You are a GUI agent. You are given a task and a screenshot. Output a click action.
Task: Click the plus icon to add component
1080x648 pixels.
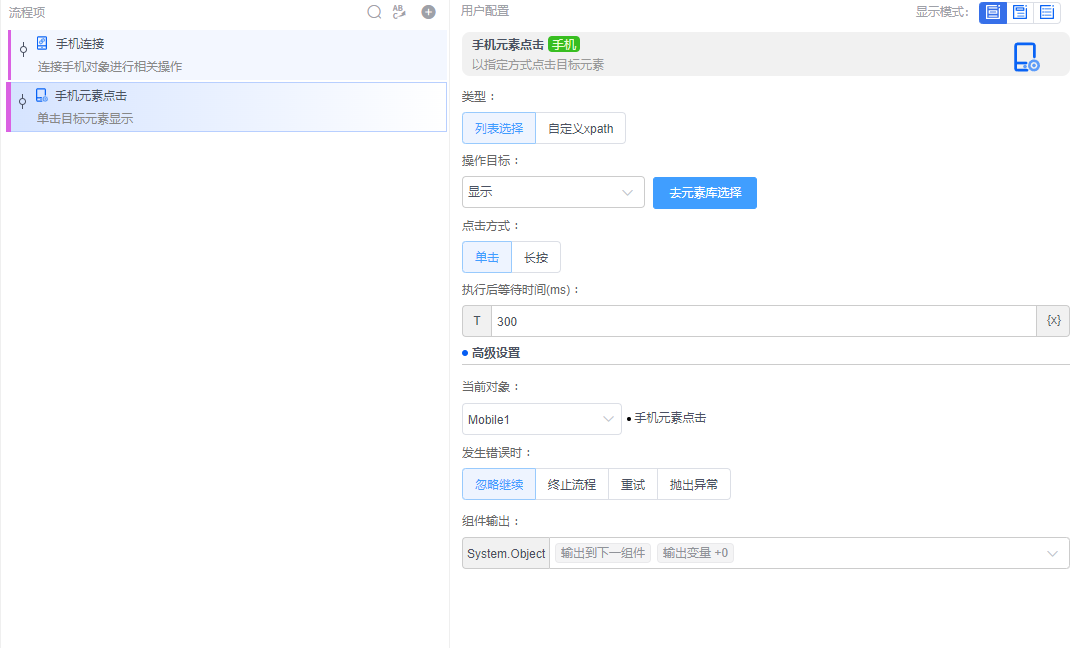(x=428, y=12)
